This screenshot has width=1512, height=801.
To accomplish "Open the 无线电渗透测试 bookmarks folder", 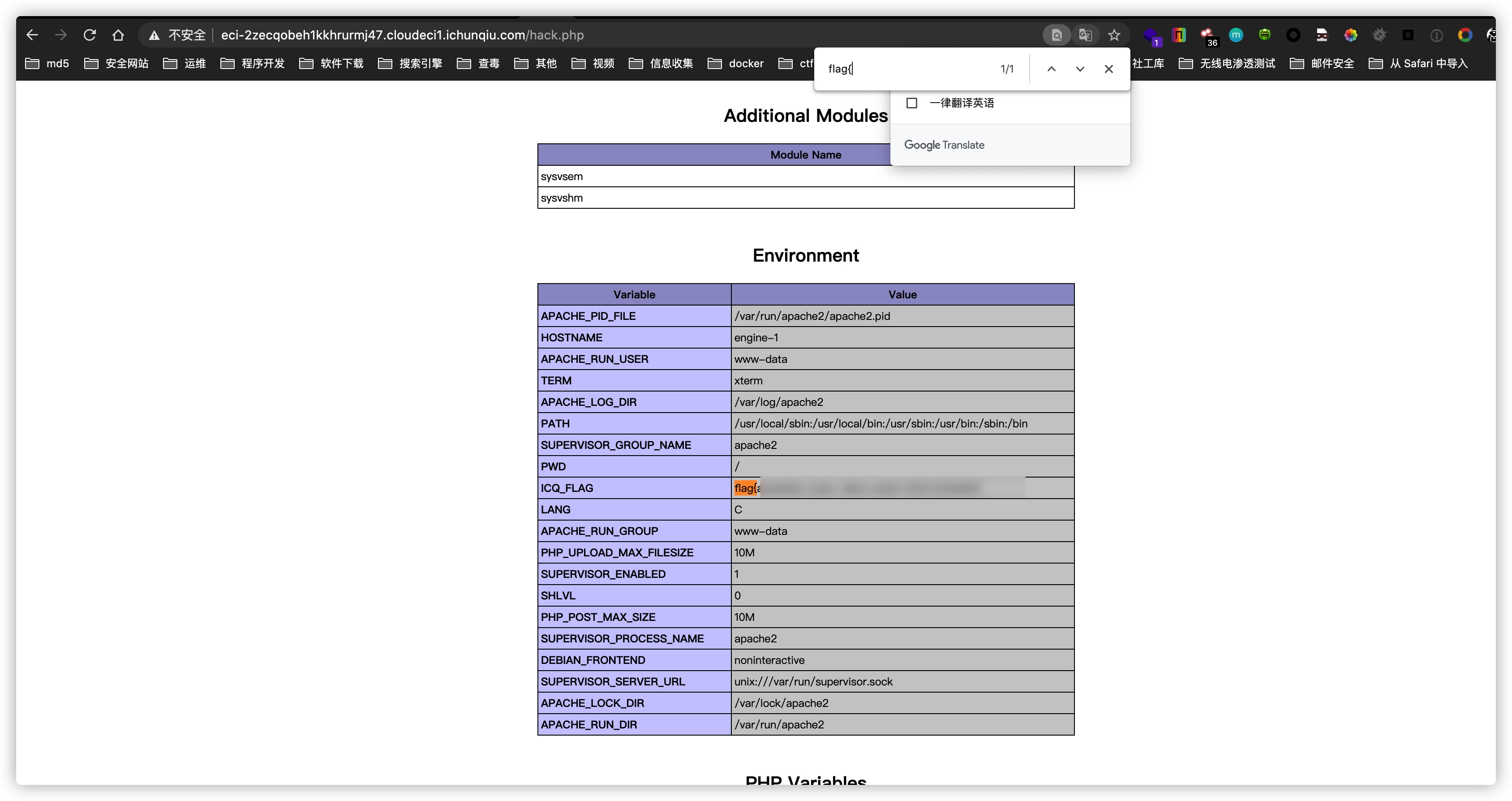I will coord(1227,64).
